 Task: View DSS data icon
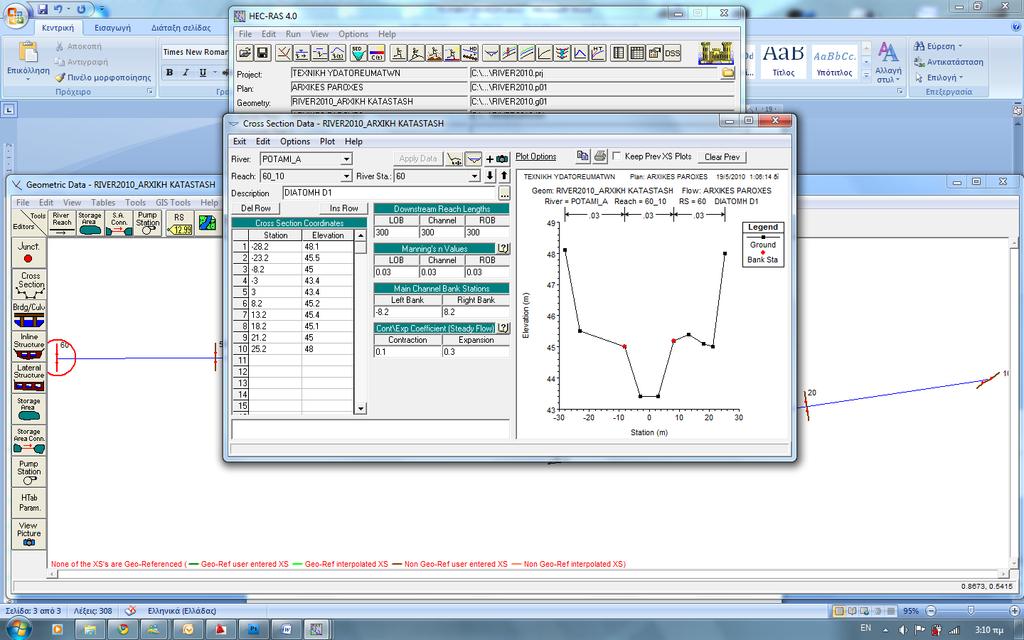[673, 53]
